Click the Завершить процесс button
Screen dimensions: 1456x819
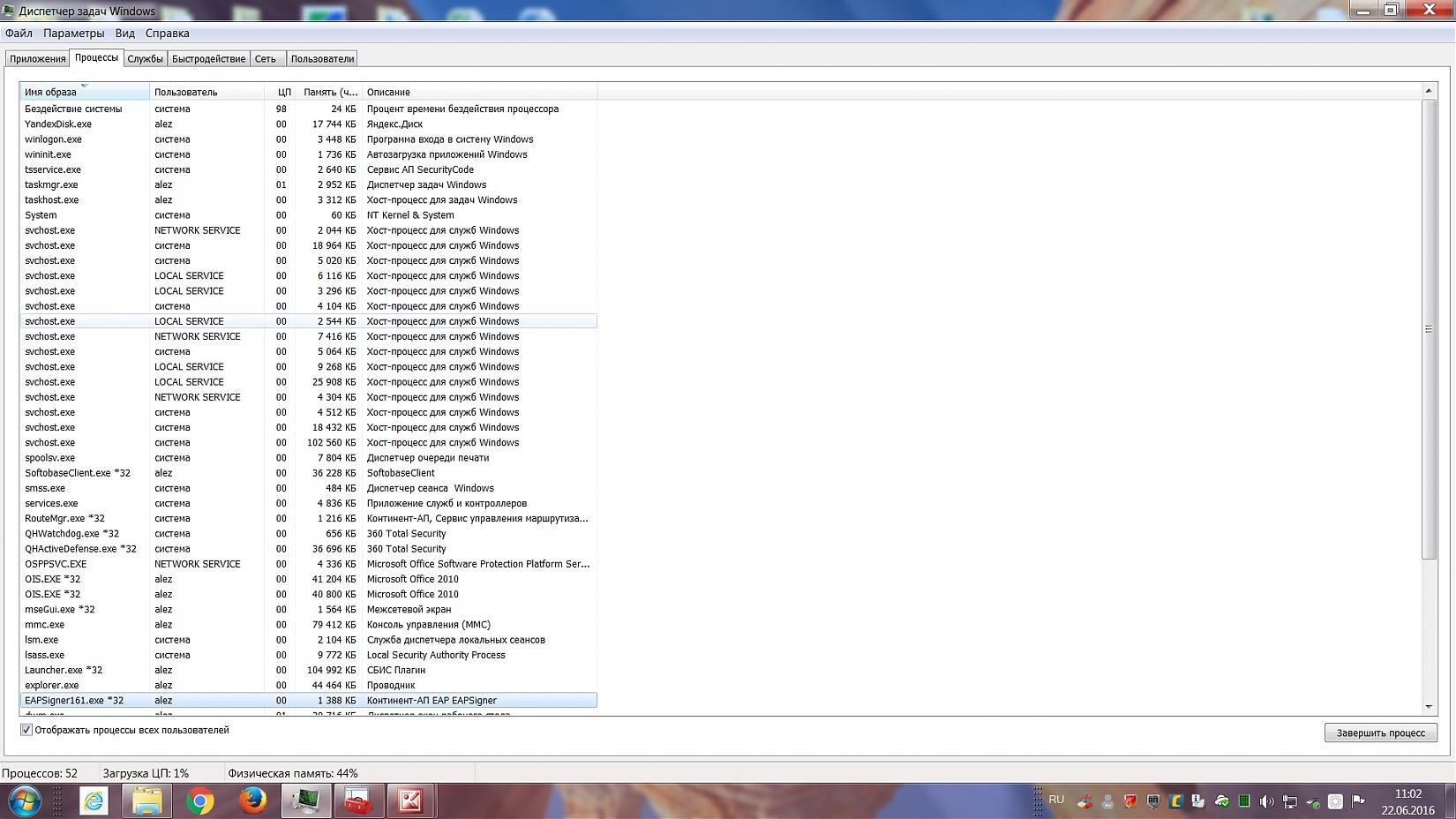(1380, 733)
